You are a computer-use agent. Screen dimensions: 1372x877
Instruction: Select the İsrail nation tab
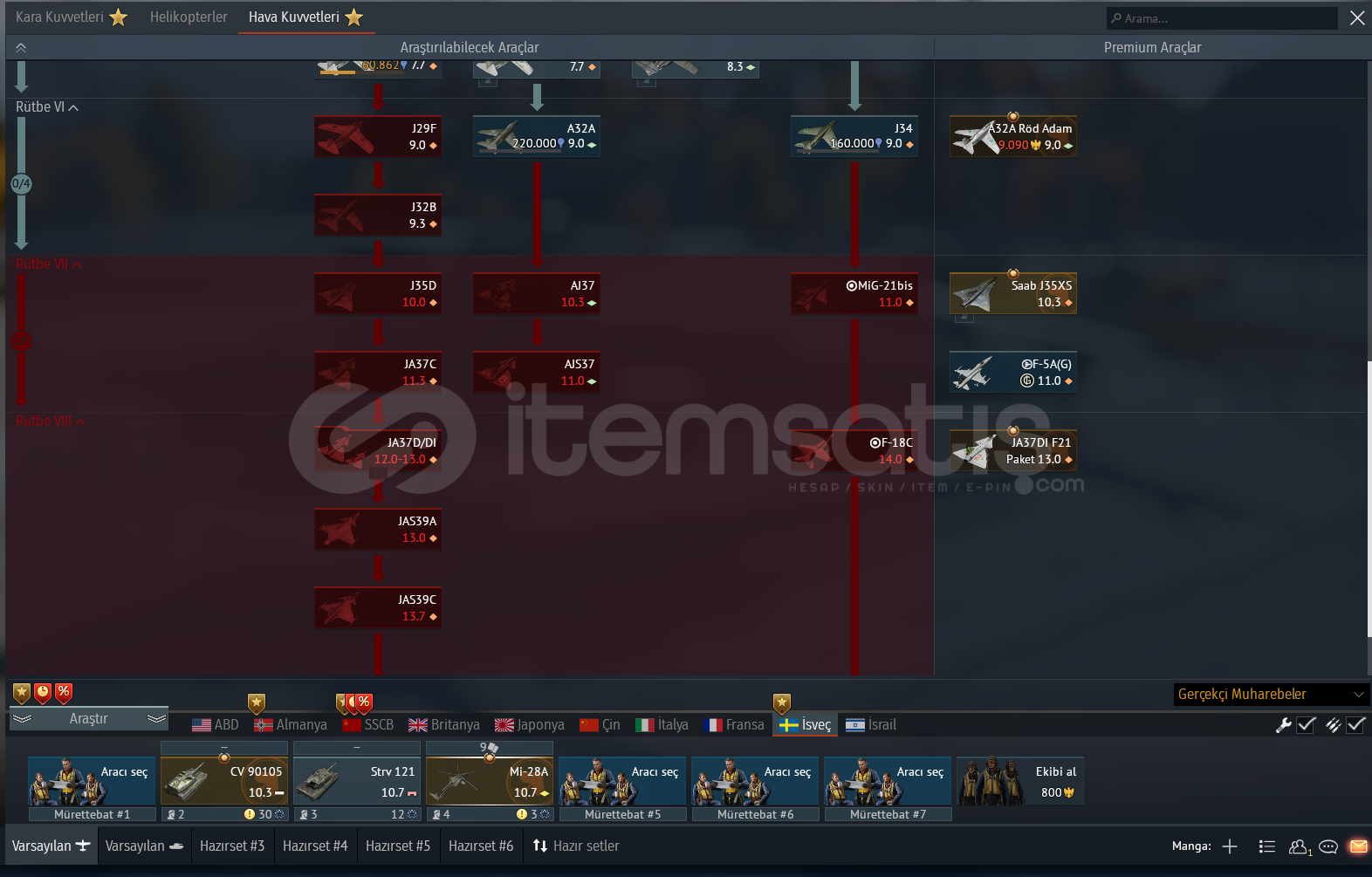tap(871, 725)
